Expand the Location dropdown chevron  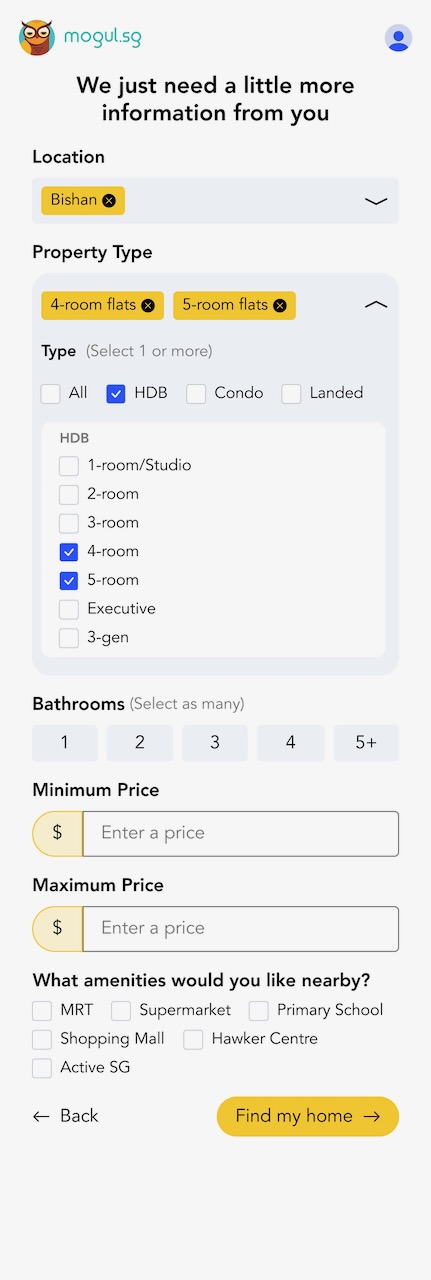point(376,201)
